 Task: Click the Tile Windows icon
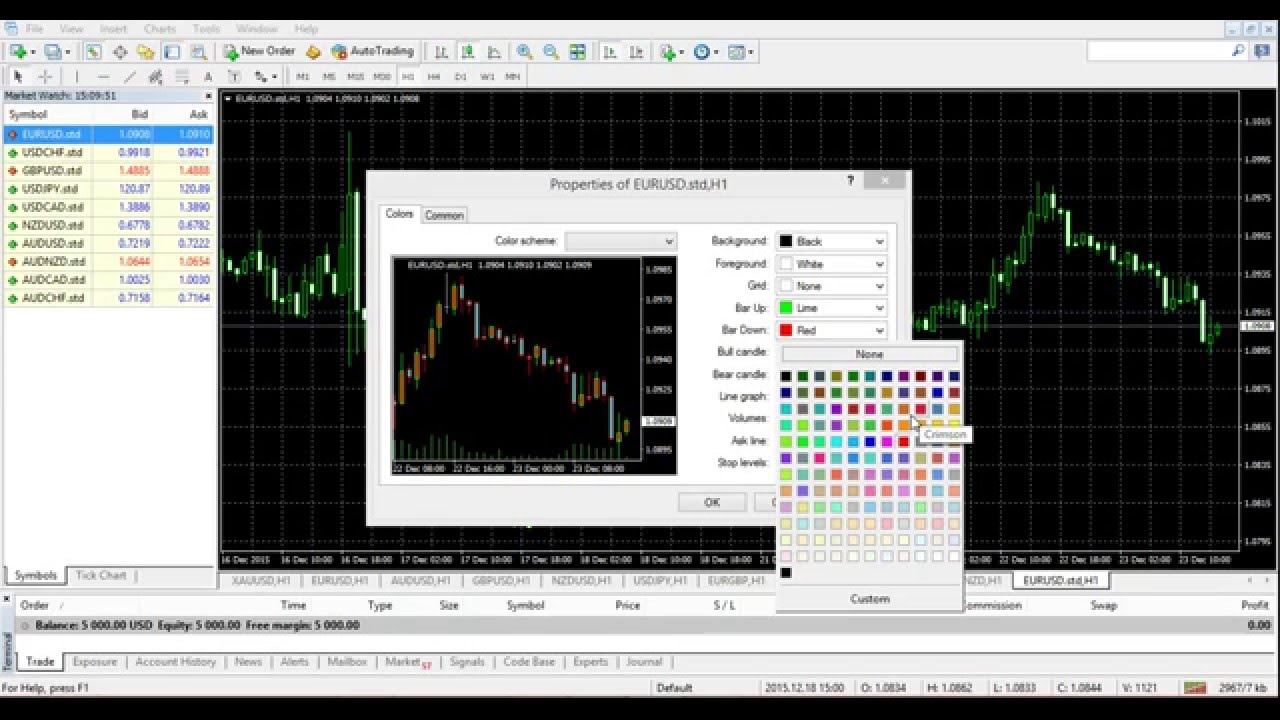coord(577,52)
